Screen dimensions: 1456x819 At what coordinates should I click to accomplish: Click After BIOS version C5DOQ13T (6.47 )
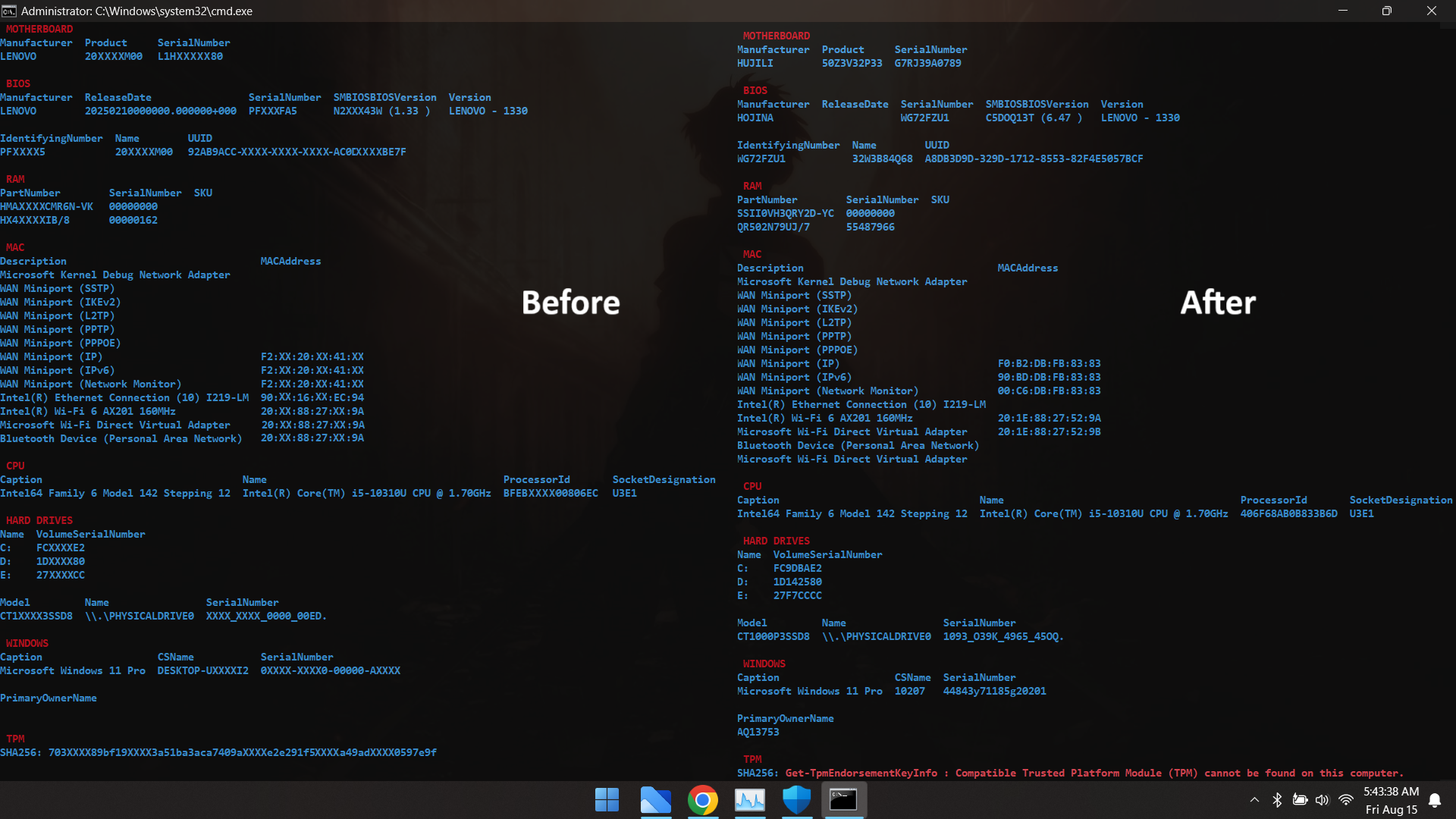point(1034,118)
